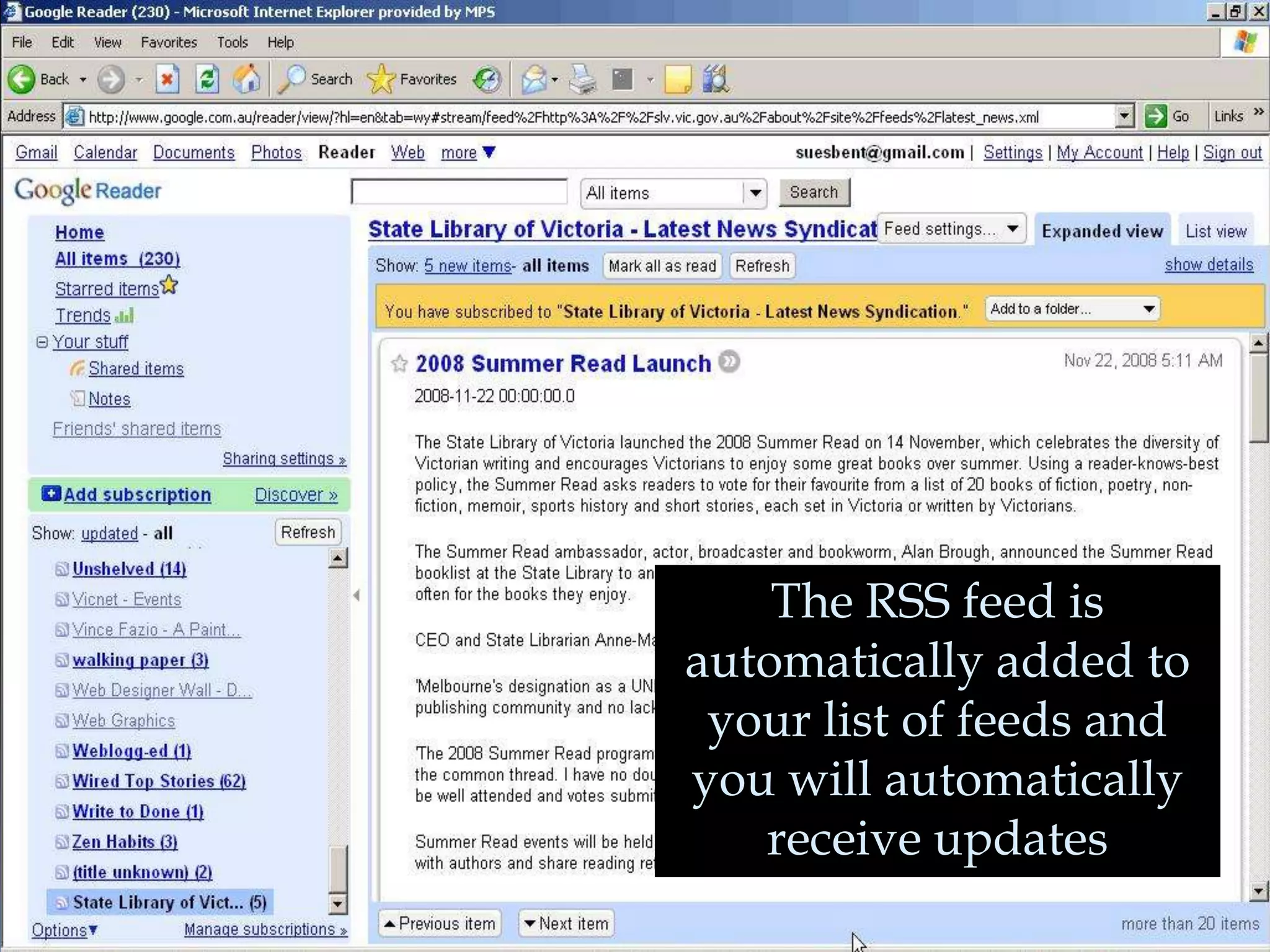Click the page icon in the address bar
The height and width of the screenshot is (952, 1270).
point(75,117)
